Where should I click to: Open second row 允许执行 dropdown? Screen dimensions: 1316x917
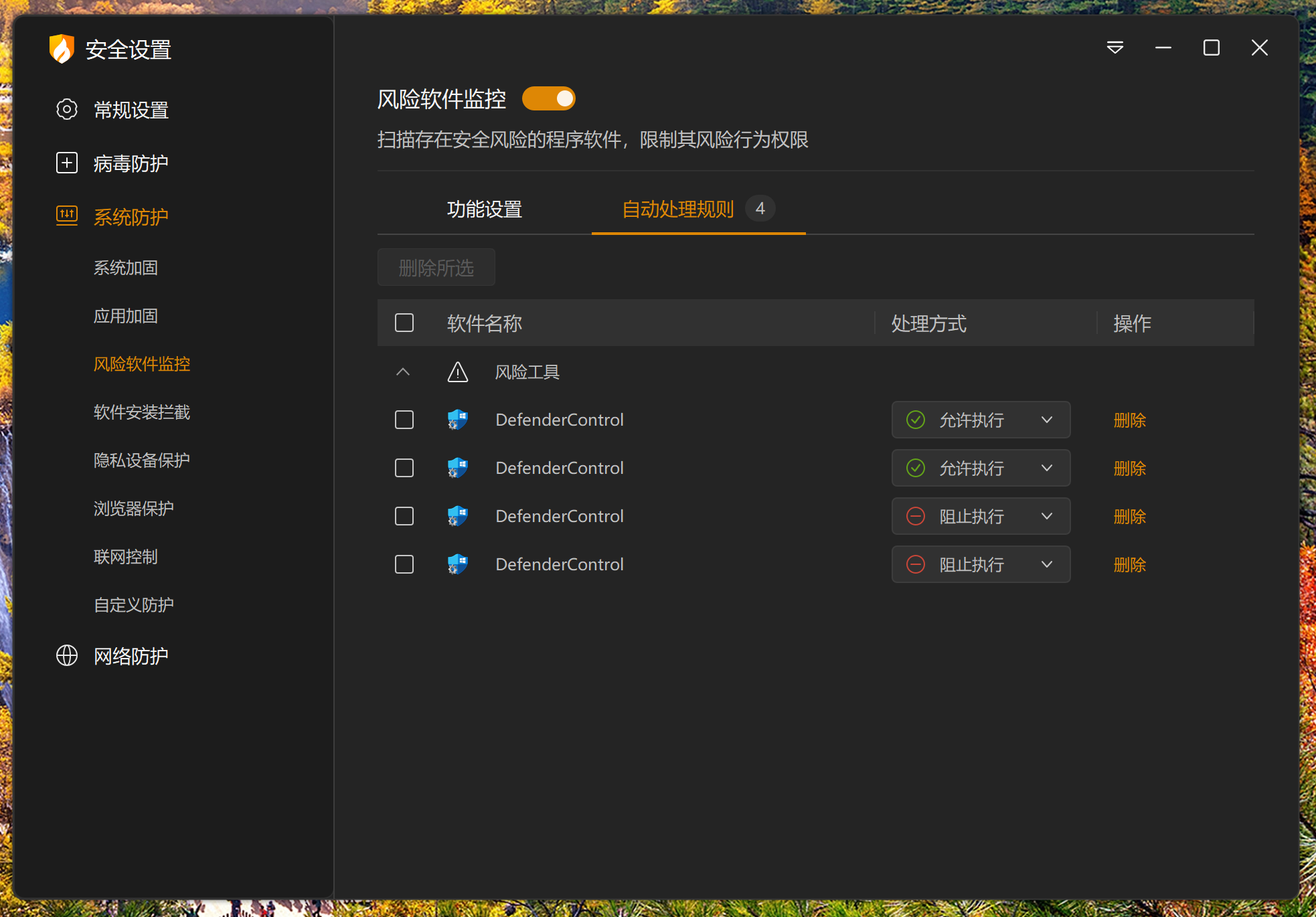[981, 468]
